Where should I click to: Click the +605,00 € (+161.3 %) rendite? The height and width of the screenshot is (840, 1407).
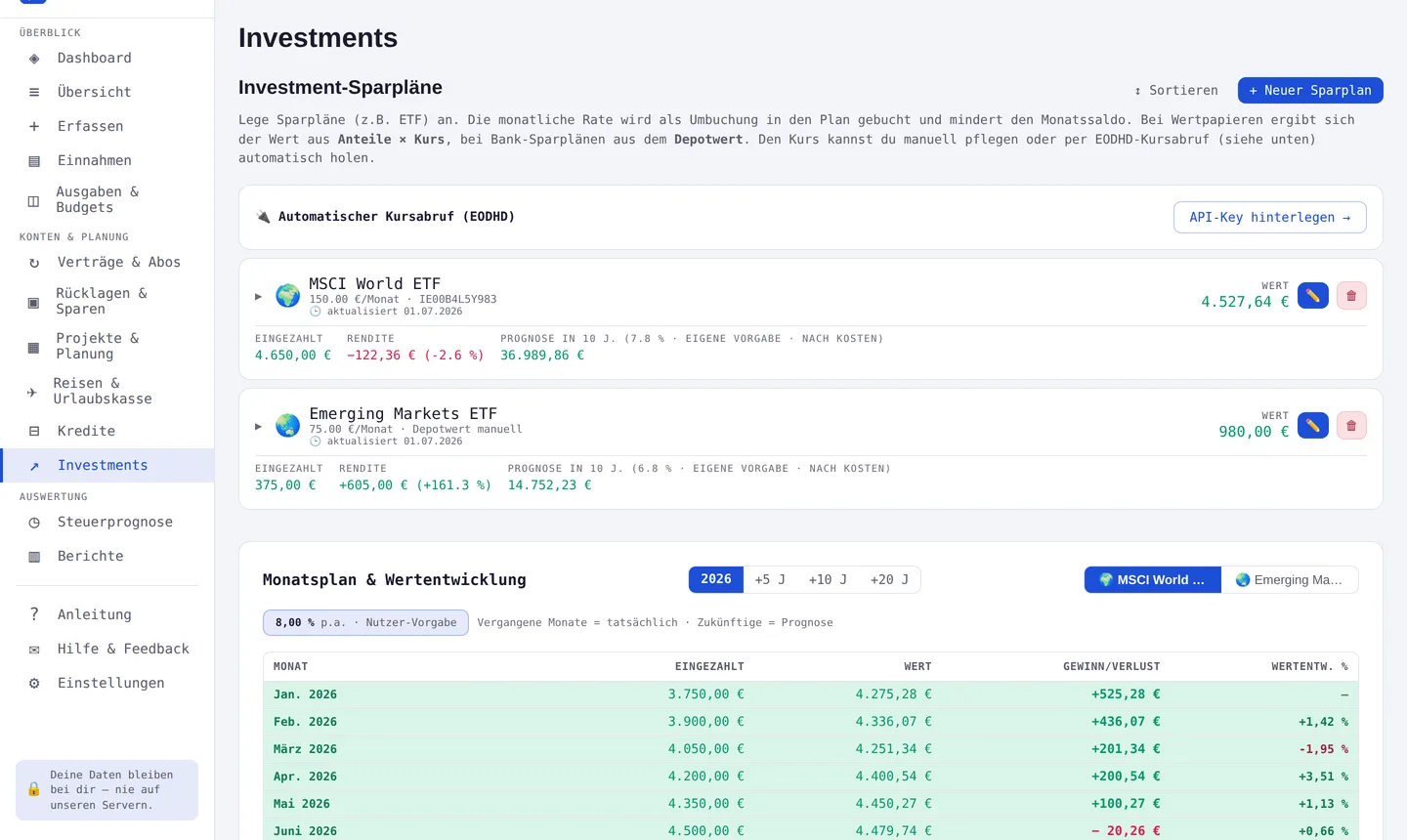coord(415,485)
